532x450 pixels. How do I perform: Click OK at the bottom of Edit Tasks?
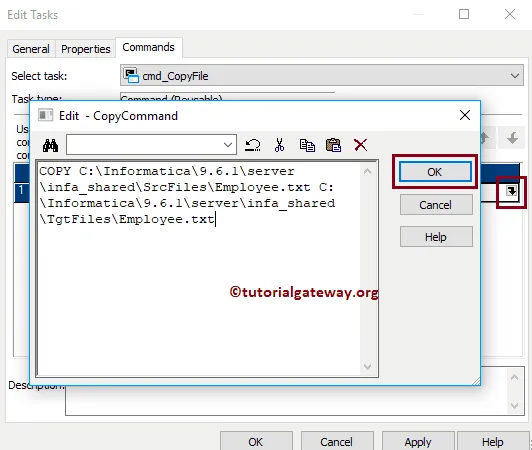pos(256,441)
